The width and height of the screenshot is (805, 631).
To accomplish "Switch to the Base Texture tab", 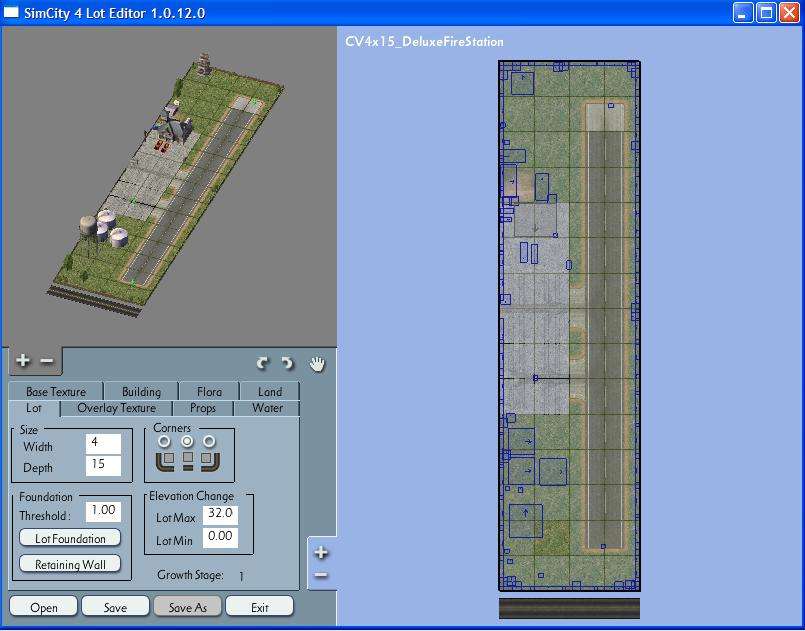I will 56,392.
